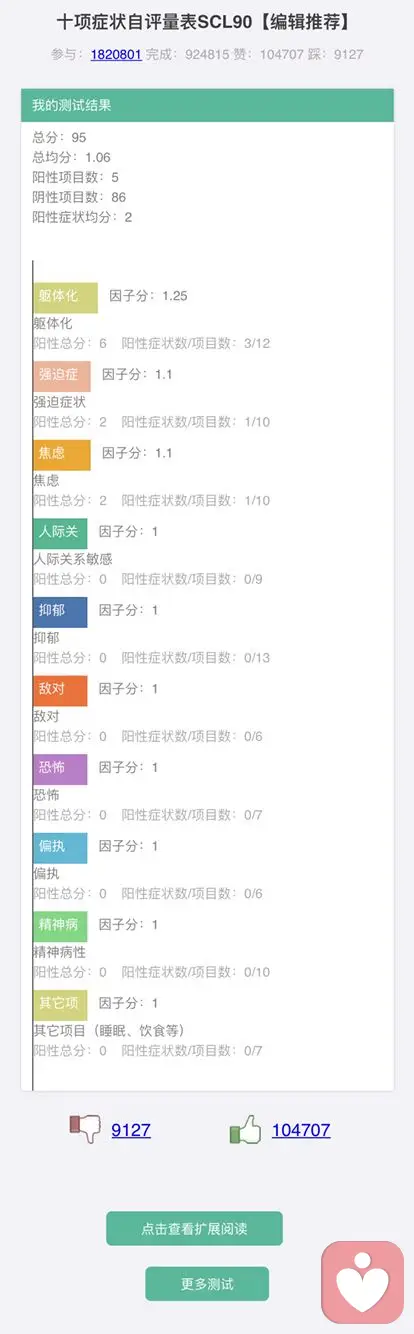Screen dimensions: 414x1334
Task: Click the 更多测试 button
Action: [207, 1284]
